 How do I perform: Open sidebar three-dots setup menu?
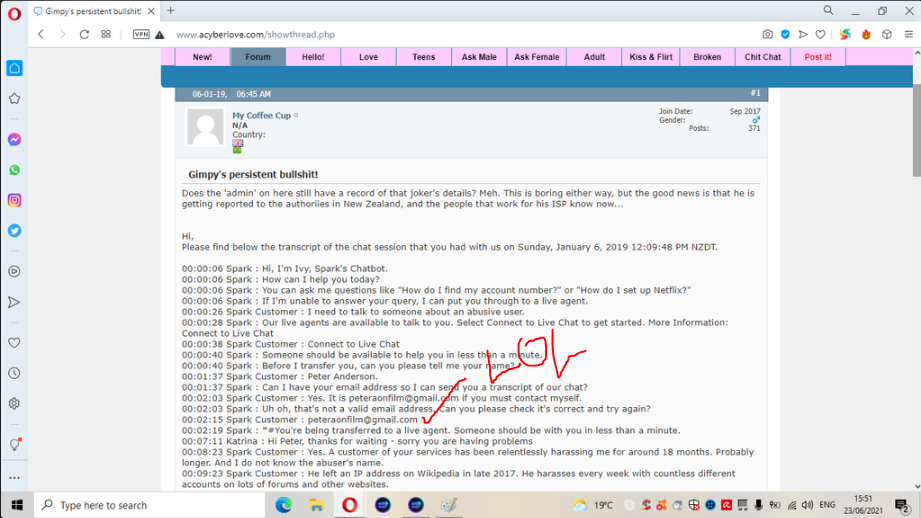click(15, 478)
